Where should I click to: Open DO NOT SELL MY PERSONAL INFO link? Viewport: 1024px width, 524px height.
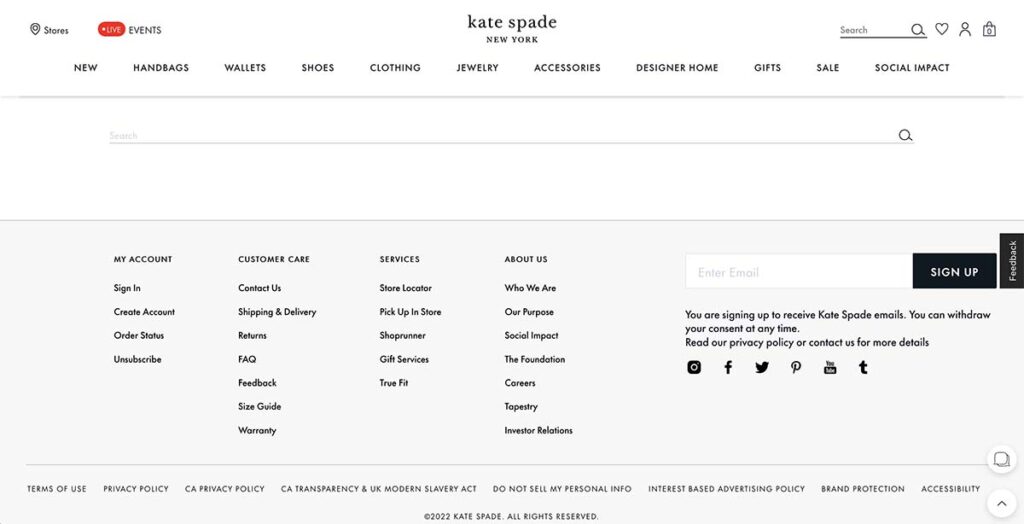562,489
